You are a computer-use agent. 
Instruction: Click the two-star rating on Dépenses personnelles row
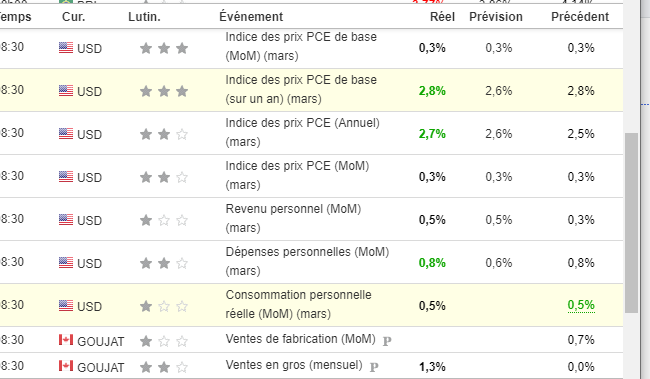[x=164, y=263]
